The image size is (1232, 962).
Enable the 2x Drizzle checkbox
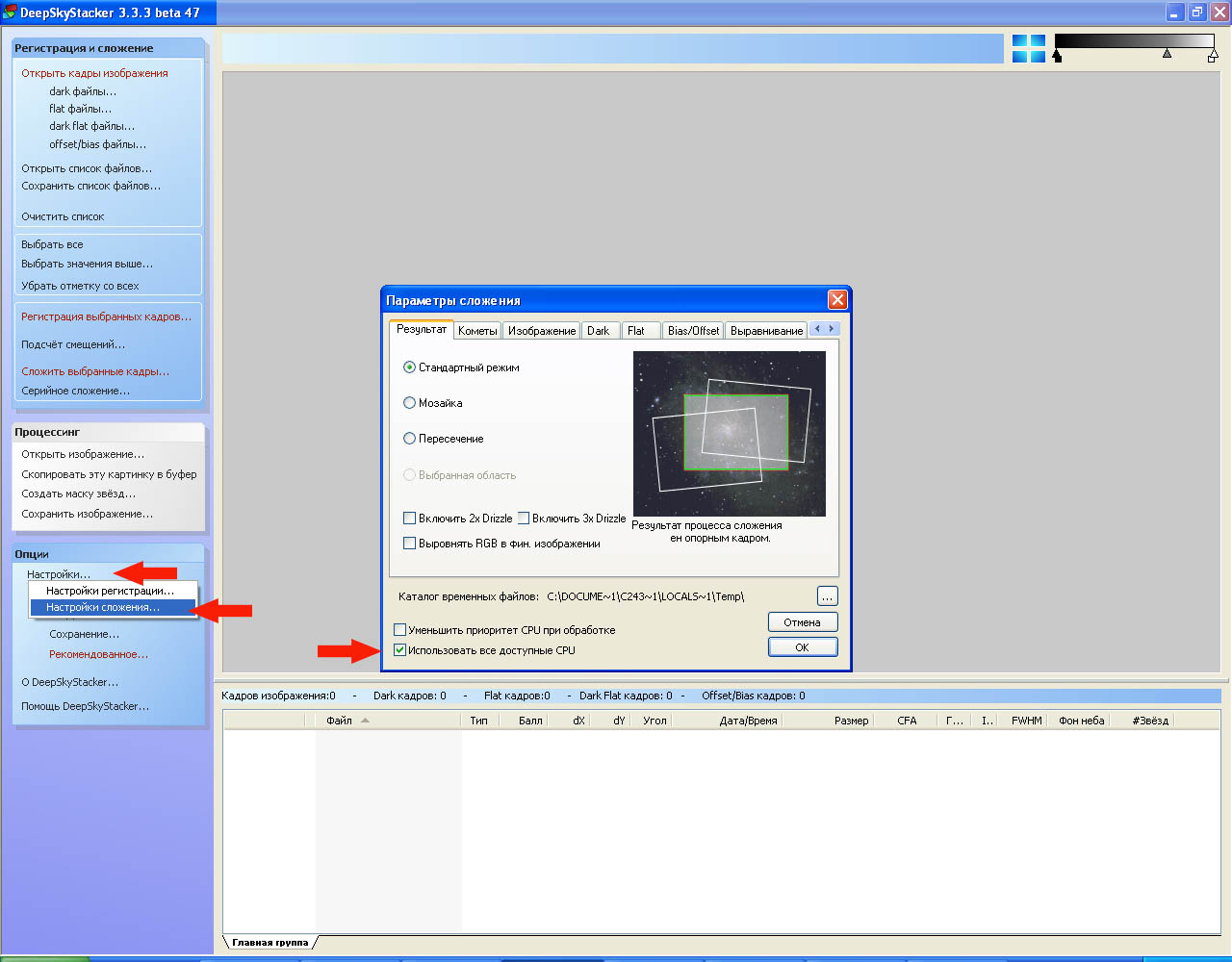pyautogui.click(x=410, y=519)
